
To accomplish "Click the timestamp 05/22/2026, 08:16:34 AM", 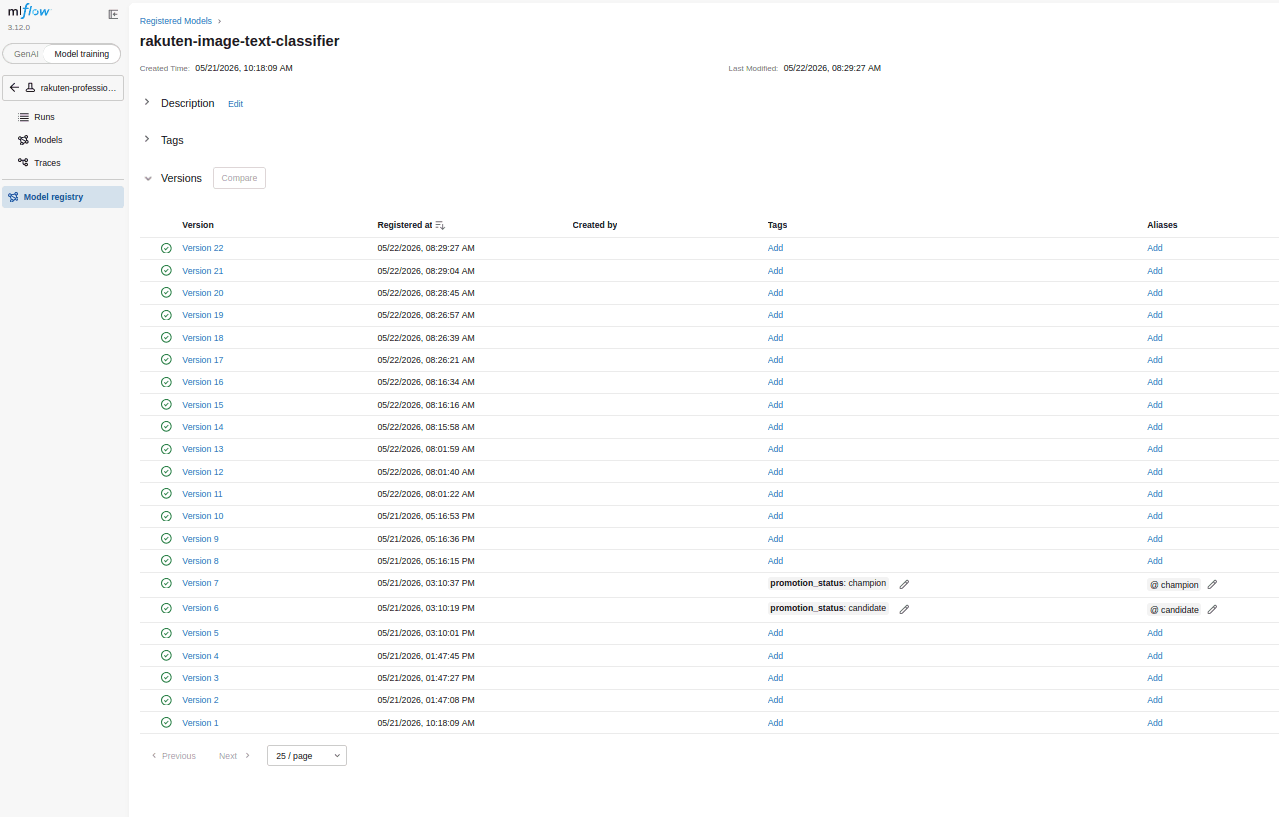I will [426, 382].
